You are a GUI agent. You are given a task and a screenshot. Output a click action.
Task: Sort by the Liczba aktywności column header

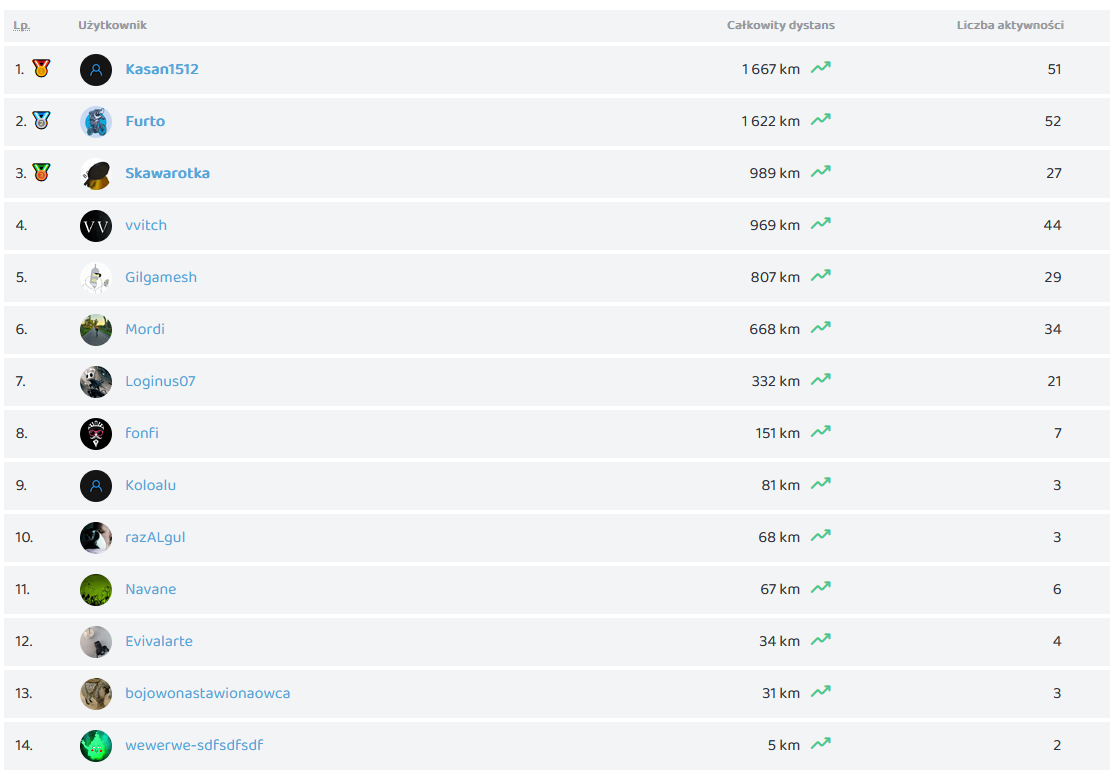click(1010, 25)
